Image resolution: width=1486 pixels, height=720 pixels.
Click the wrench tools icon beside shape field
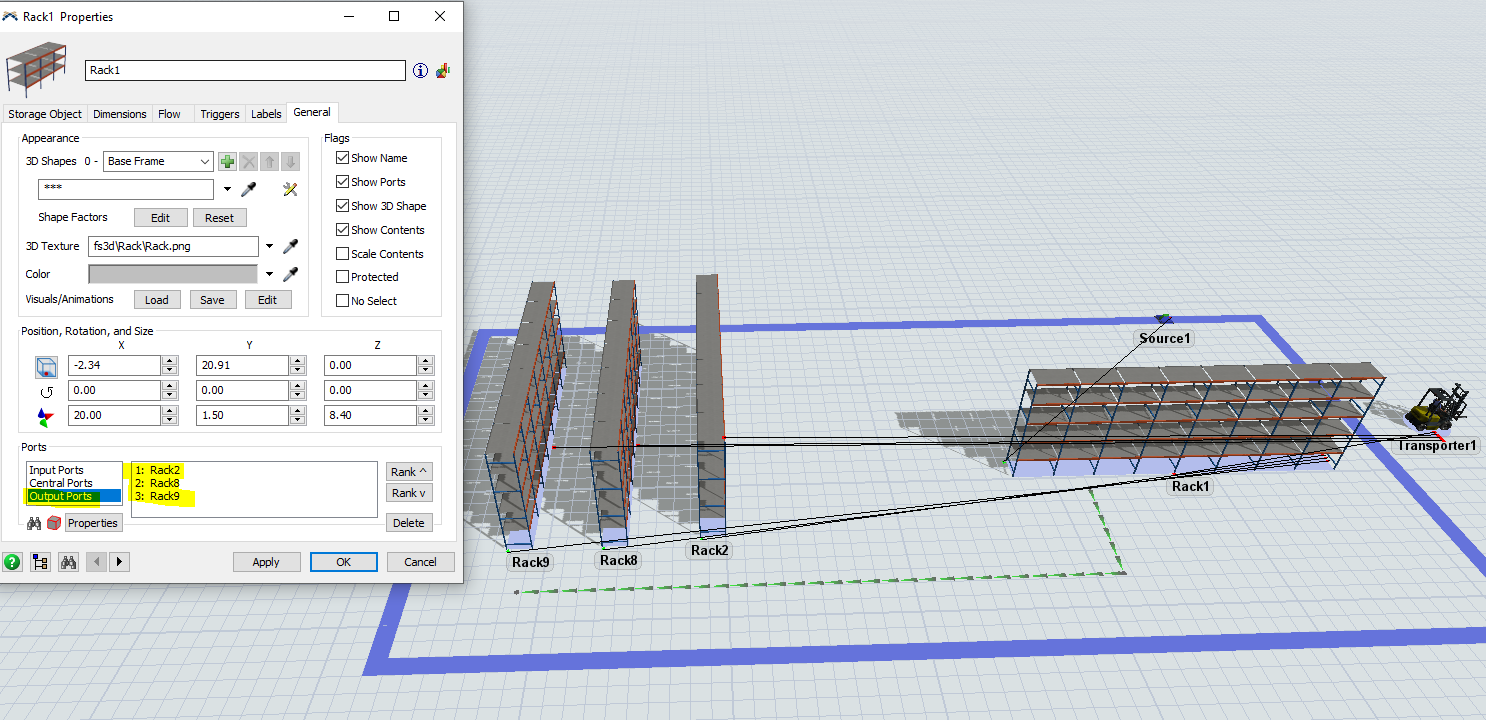tap(291, 189)
